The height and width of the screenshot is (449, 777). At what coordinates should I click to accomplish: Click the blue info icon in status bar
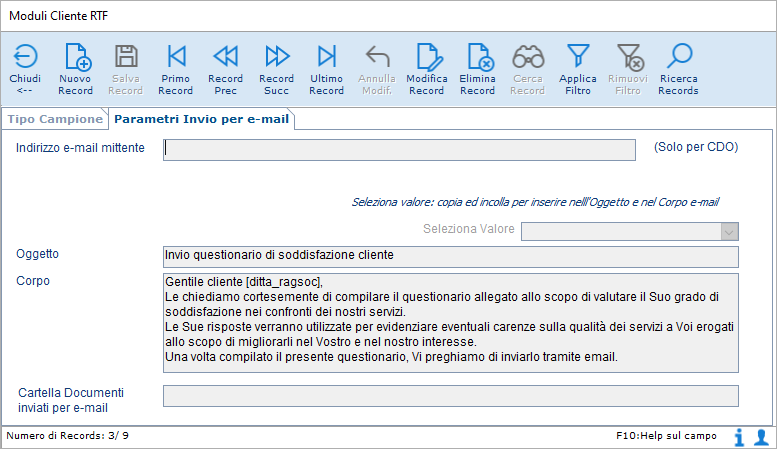click(739, 437)
